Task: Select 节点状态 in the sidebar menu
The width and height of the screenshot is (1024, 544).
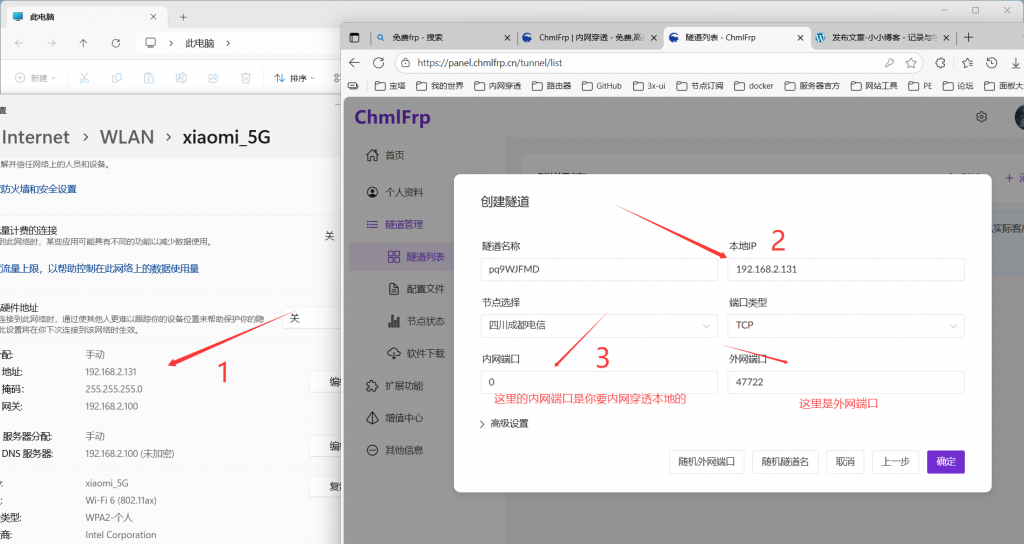Action: (x=425, y=321)
